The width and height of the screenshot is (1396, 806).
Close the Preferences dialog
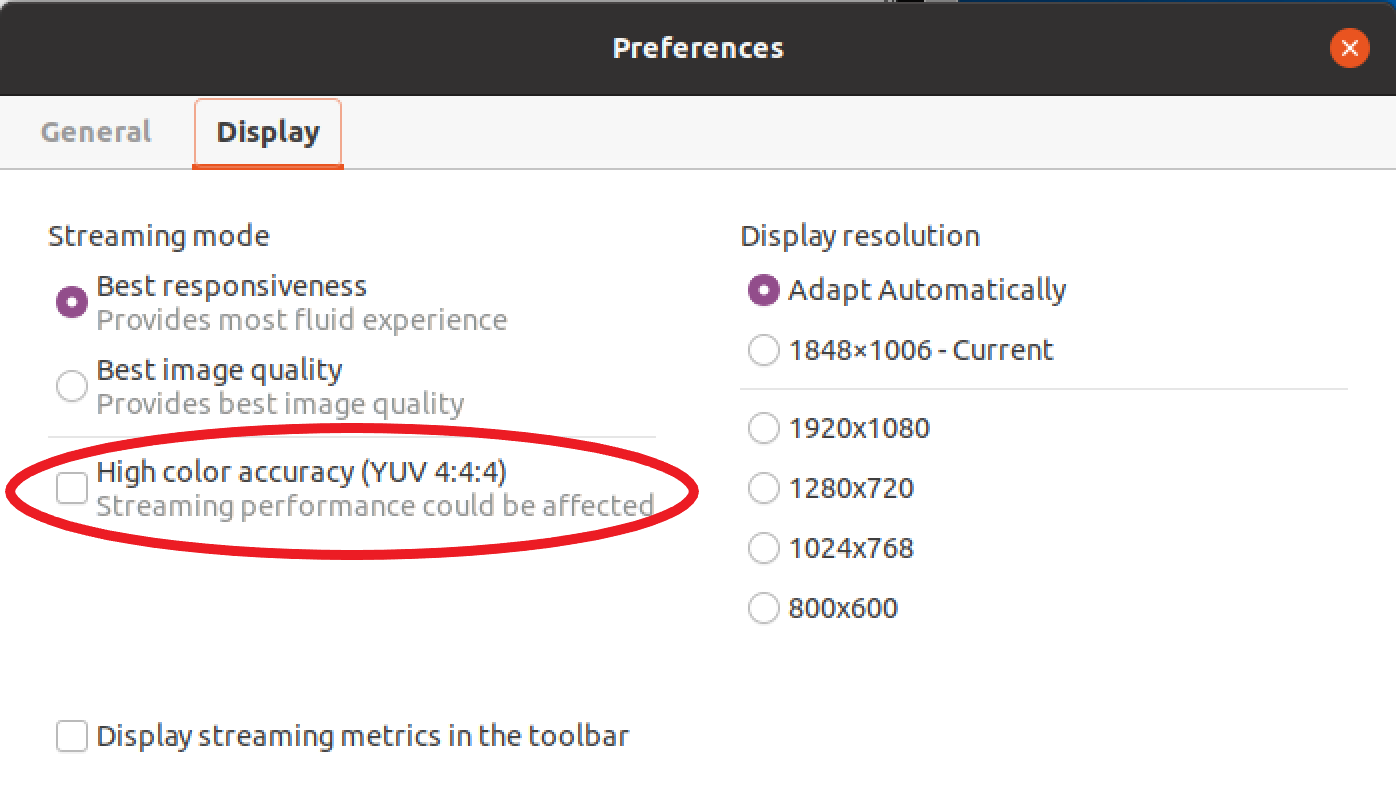click(x=1349, y=47)
